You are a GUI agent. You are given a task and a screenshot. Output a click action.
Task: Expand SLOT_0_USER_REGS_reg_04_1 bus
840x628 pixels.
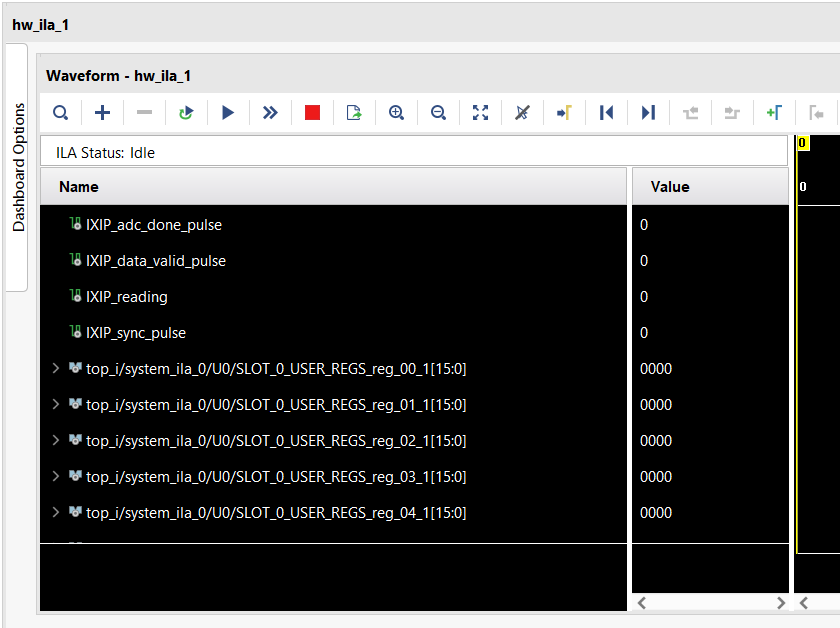56,513
